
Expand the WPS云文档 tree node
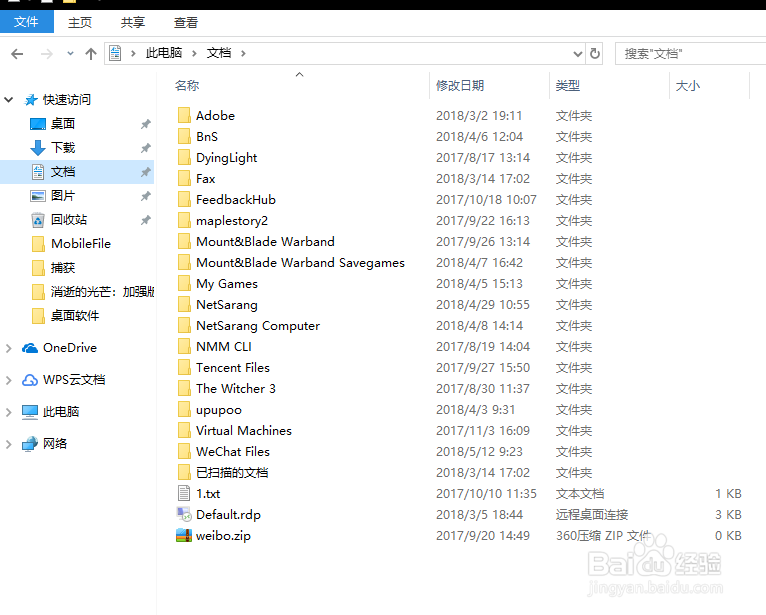click(x=9, y=380)
